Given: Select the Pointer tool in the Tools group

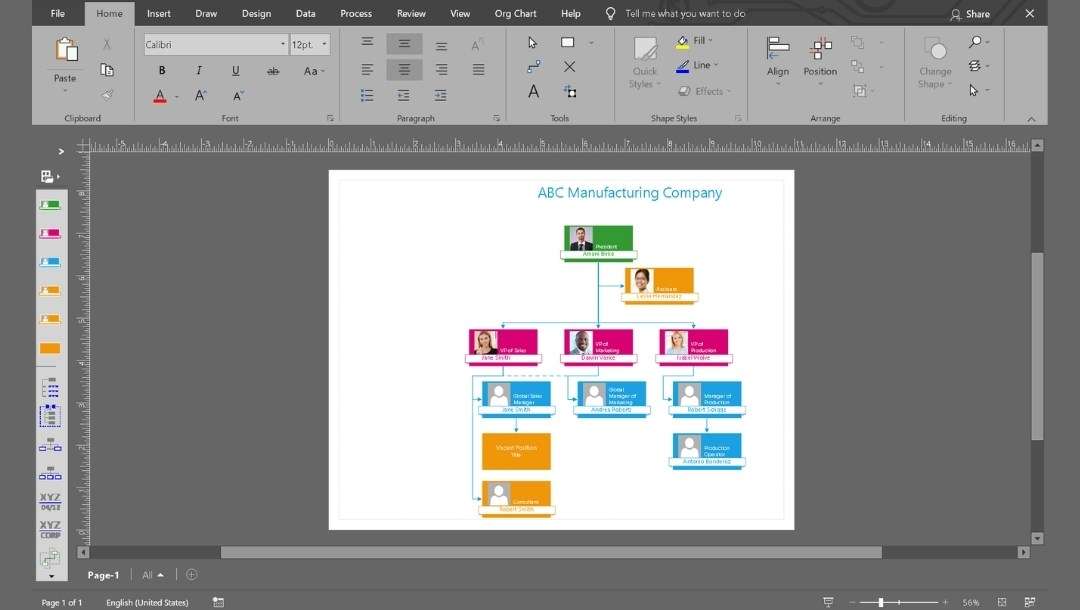Looking at the screenshot, I should 532,42.
